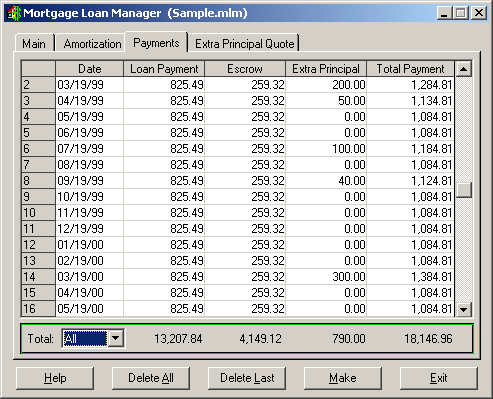Switch to the Main tab
Viewport: 493px width, 399px height.
tap(34, 43)
